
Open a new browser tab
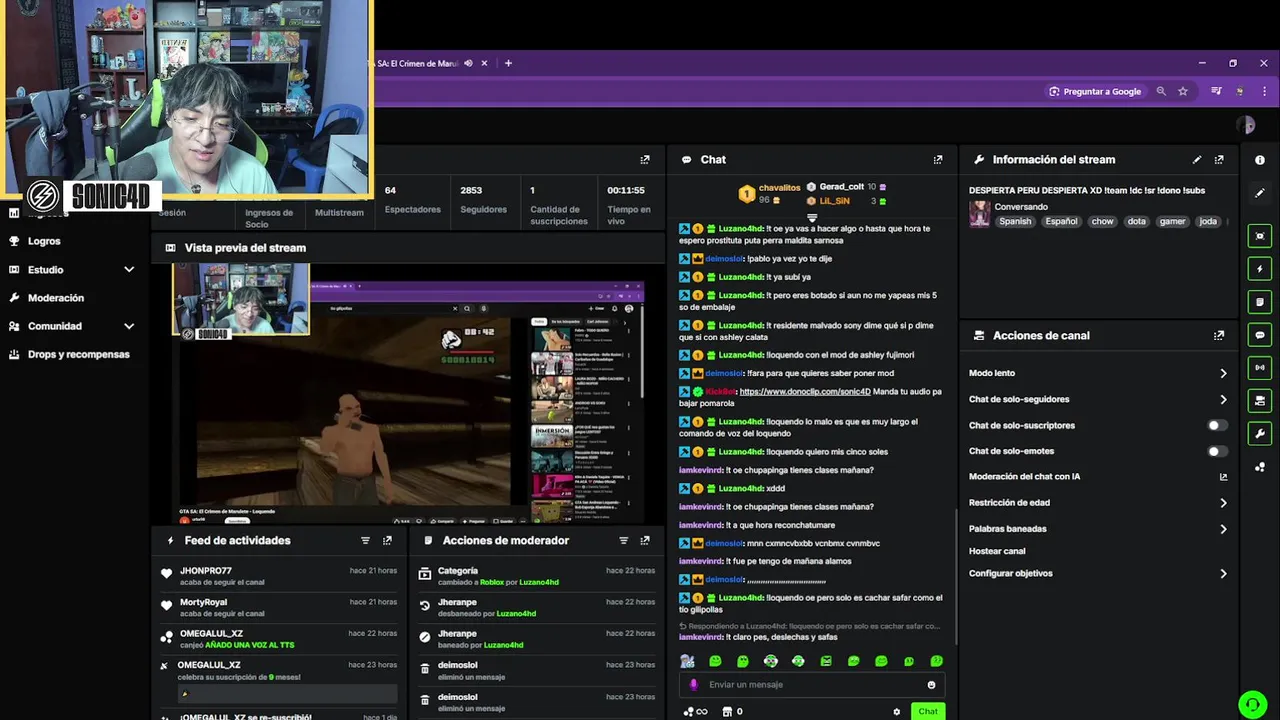click(508, 64)
